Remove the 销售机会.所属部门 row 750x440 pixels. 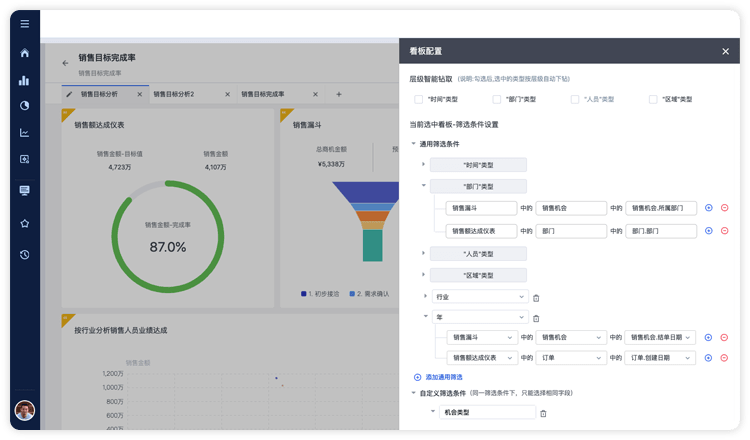pos(725,208)
